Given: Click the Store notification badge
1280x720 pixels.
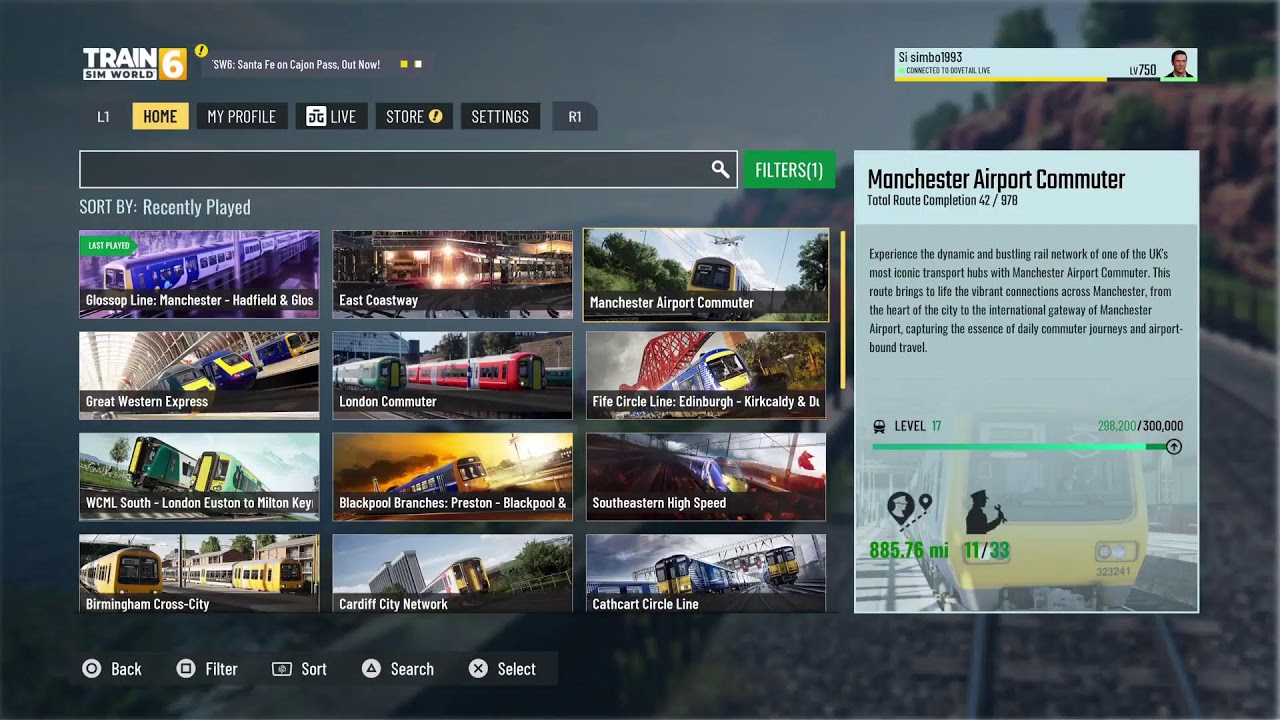Looking at the screenshot, I should click(x=436, y=116).
